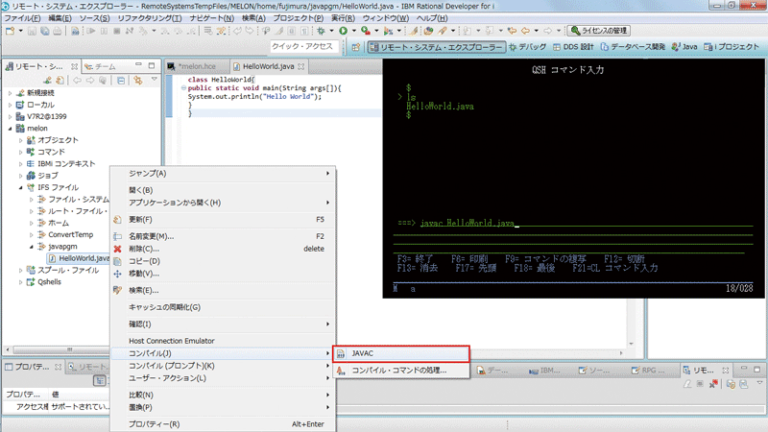Viewport: 768px width, 432px height.
Task: Click the 移動(V) move icon entry
Action: 144,273
